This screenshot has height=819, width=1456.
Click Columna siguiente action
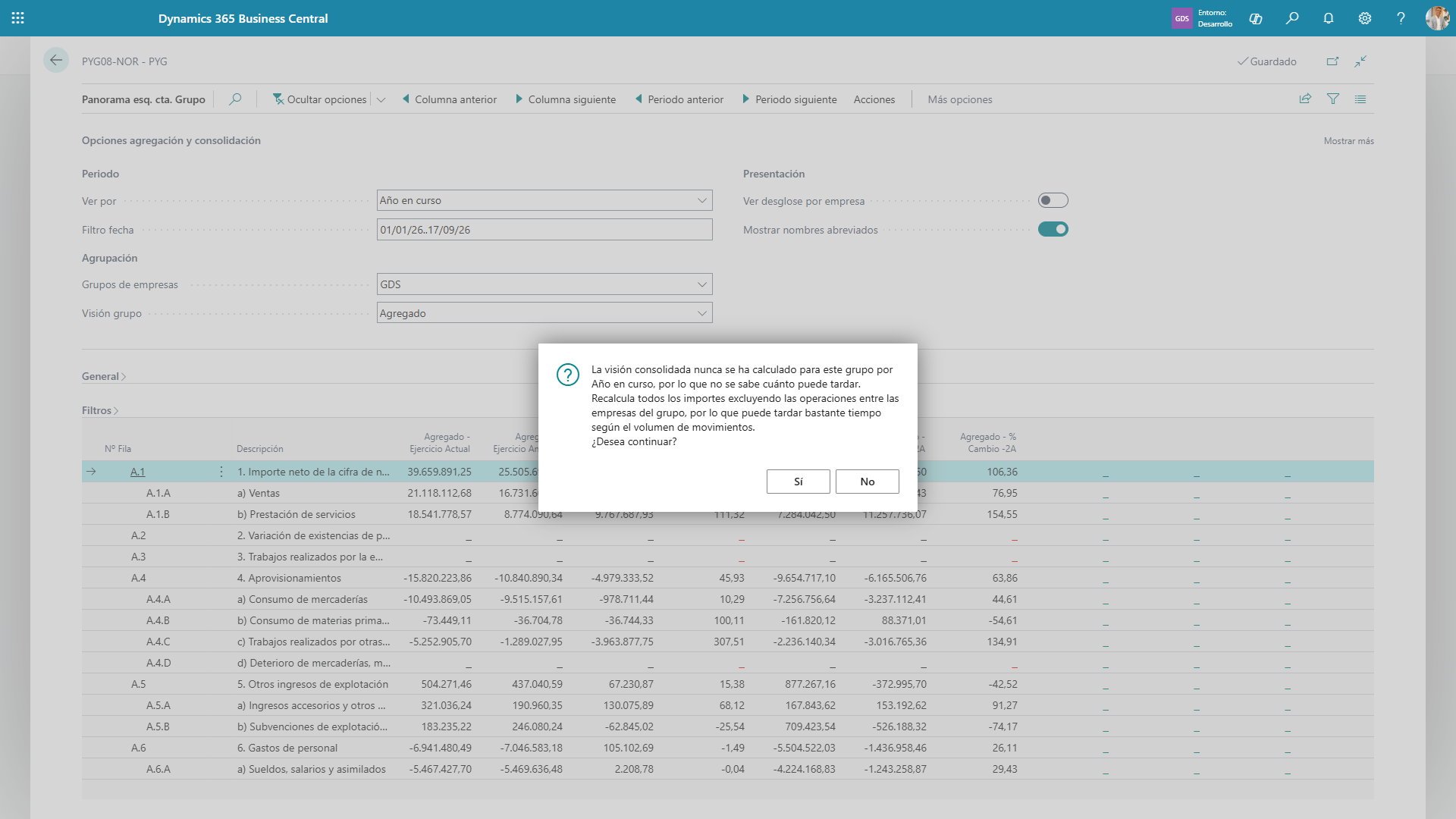tap(566, 99)
